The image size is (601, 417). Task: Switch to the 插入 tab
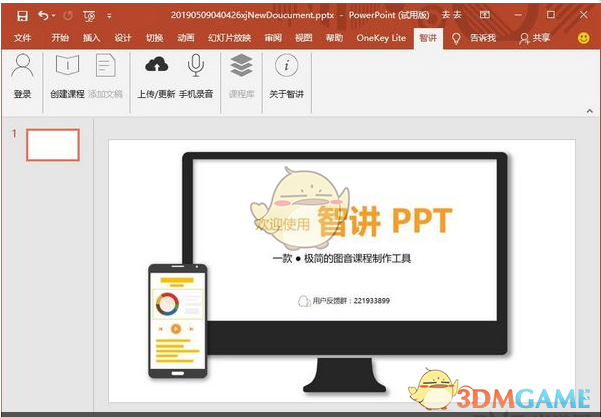click(x=92, y=38)
